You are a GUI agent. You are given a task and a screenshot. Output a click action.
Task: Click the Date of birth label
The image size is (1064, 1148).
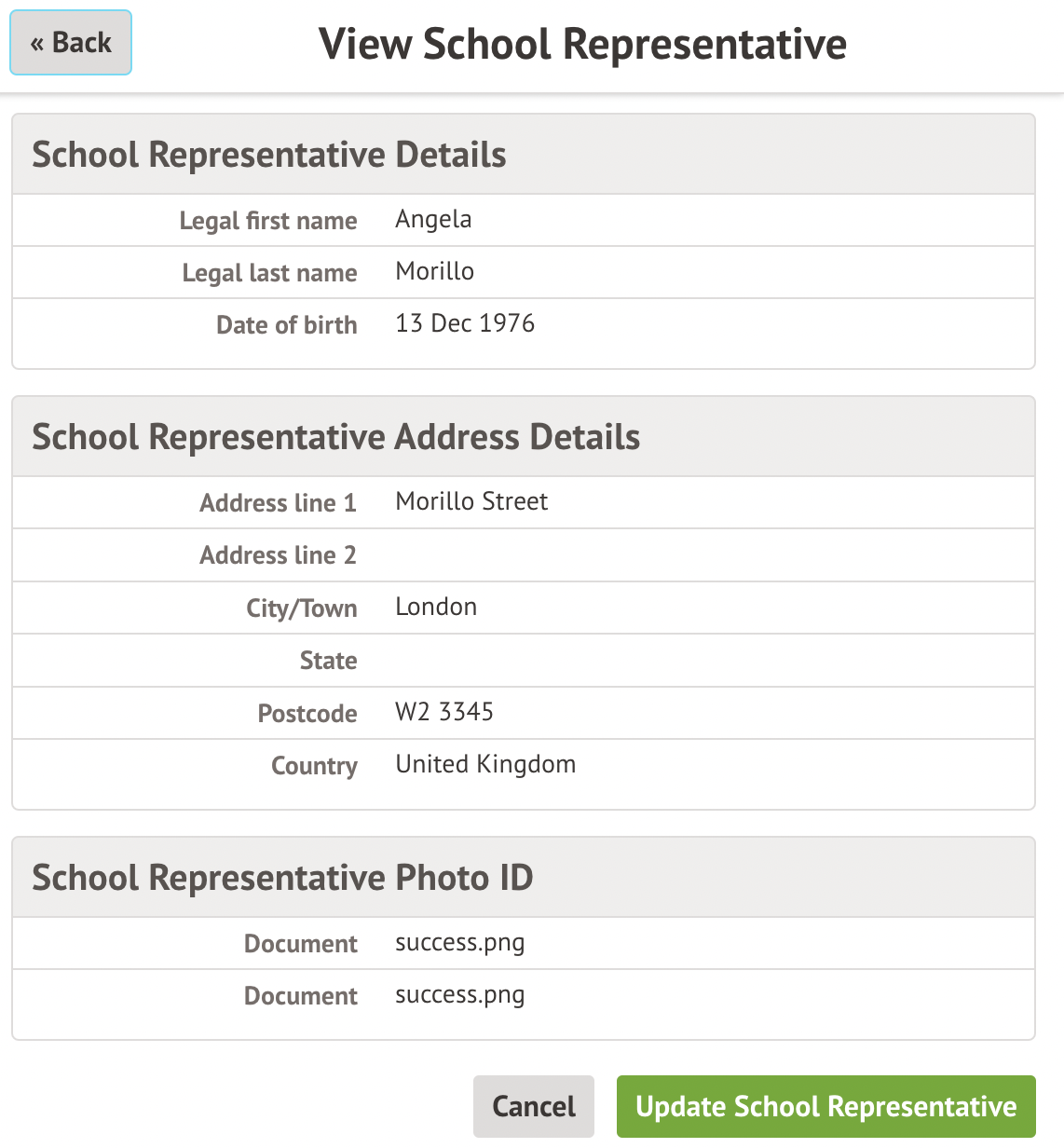click(286, 325)
